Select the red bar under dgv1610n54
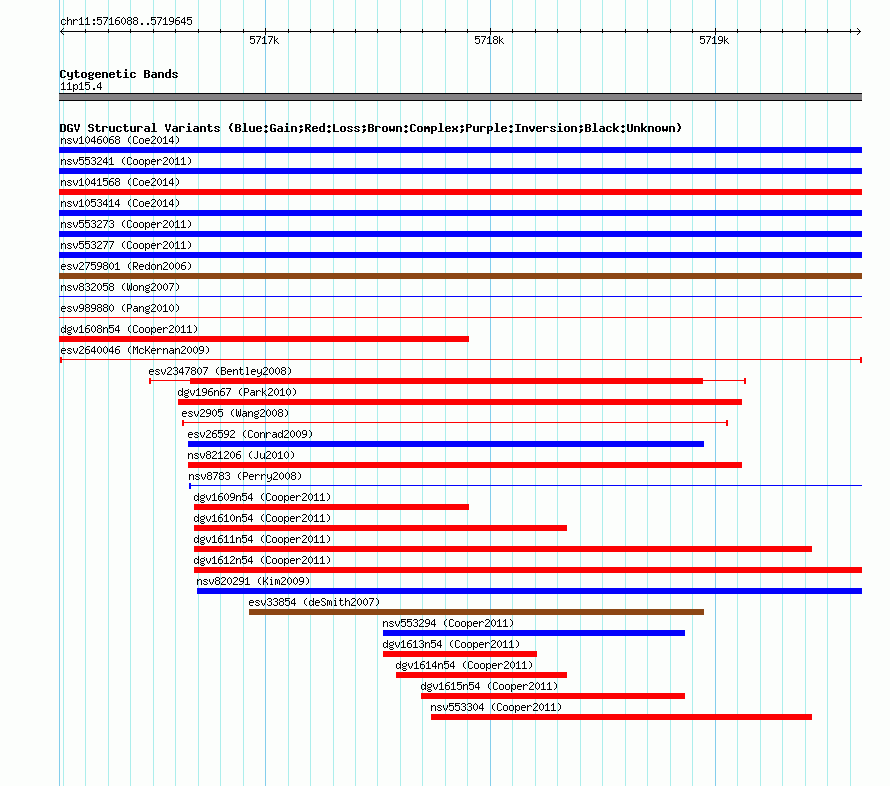This screenshot has height=786, width=890. 380,528
